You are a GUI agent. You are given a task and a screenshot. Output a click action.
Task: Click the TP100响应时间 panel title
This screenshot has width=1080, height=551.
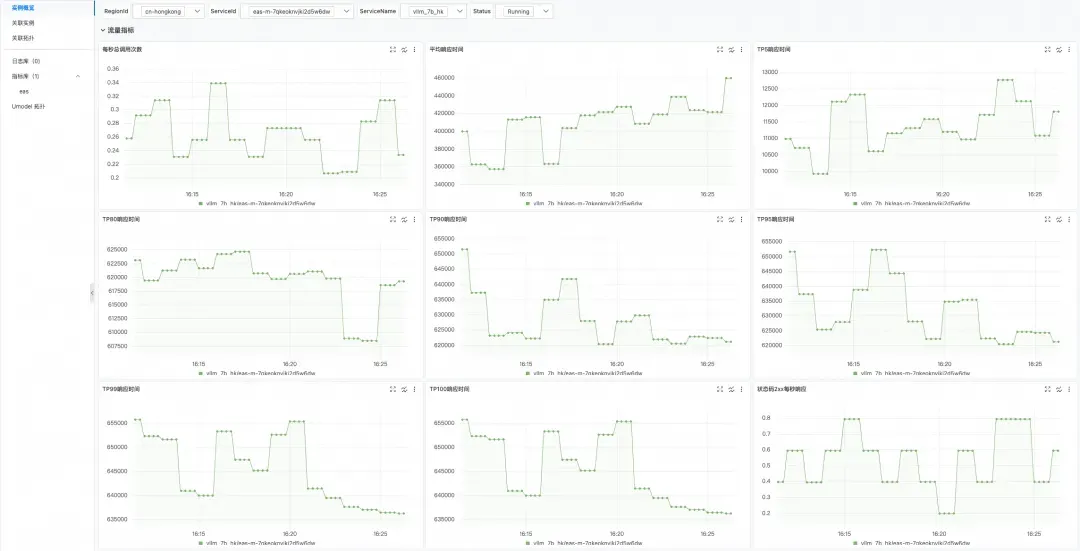pyautogui.click(x=449, y=389)
